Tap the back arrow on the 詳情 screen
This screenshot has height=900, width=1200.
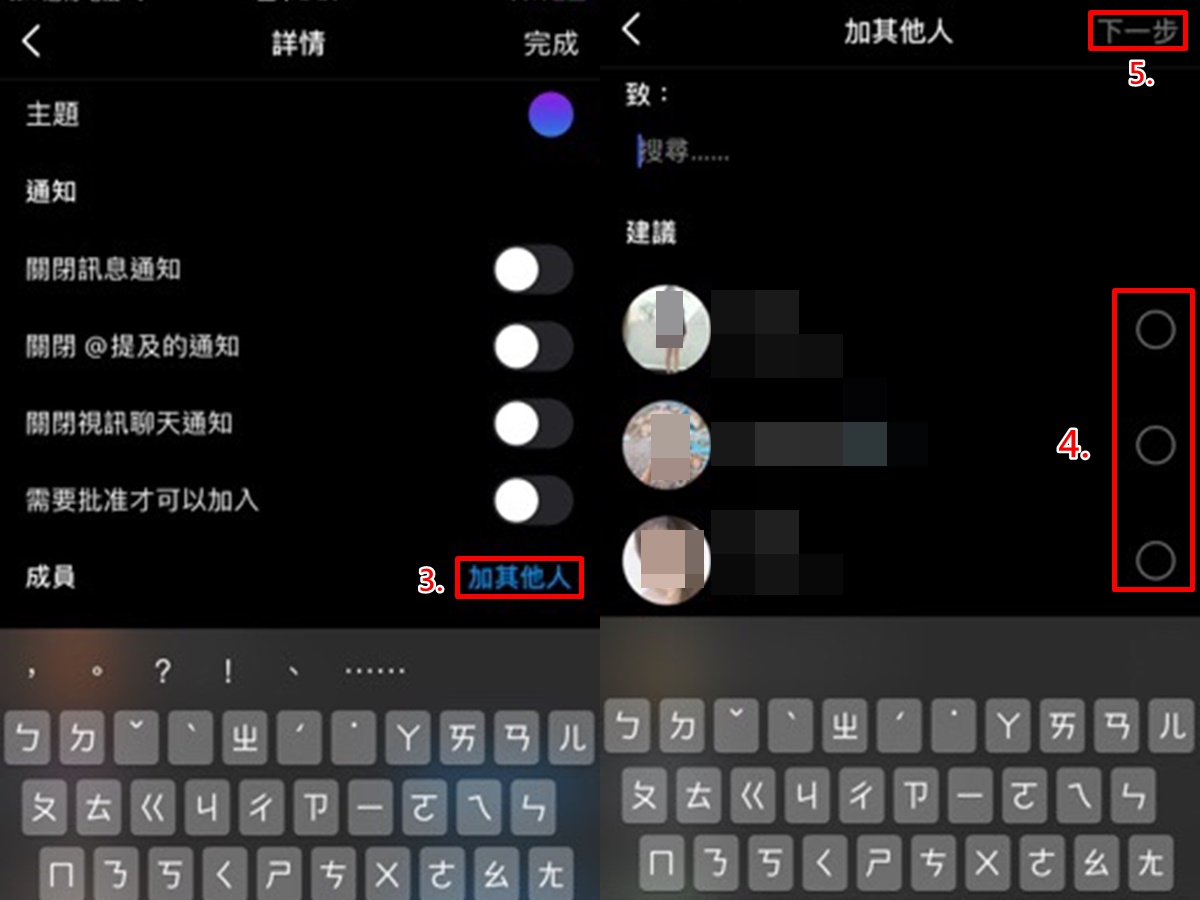pos(32,42)
